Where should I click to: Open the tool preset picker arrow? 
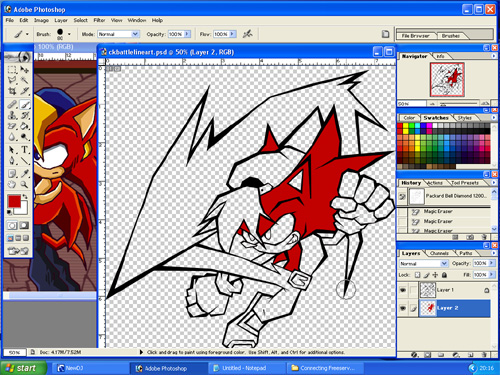tap(27, 34)
